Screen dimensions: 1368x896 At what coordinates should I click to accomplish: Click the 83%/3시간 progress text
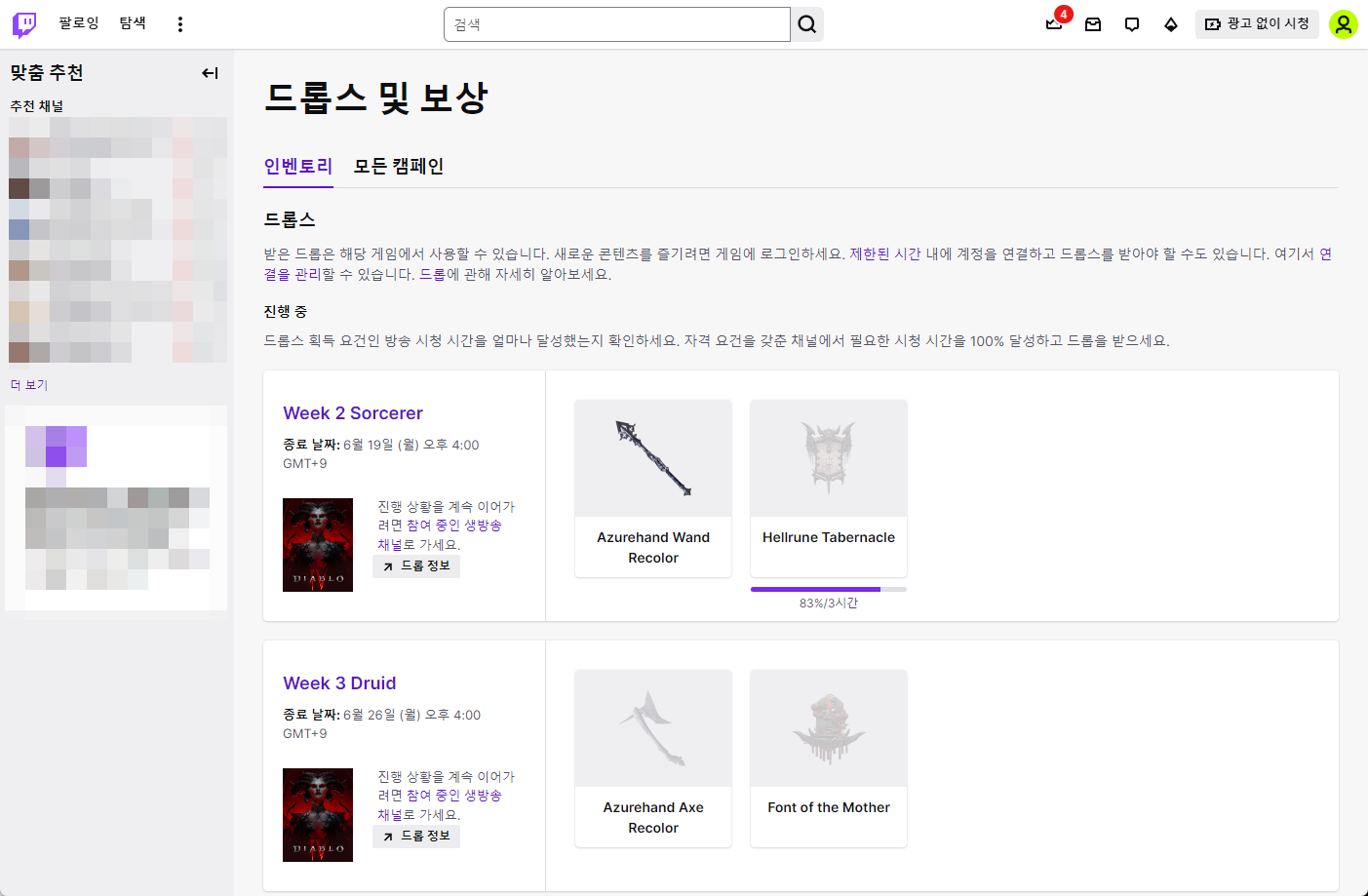(829, 604)
